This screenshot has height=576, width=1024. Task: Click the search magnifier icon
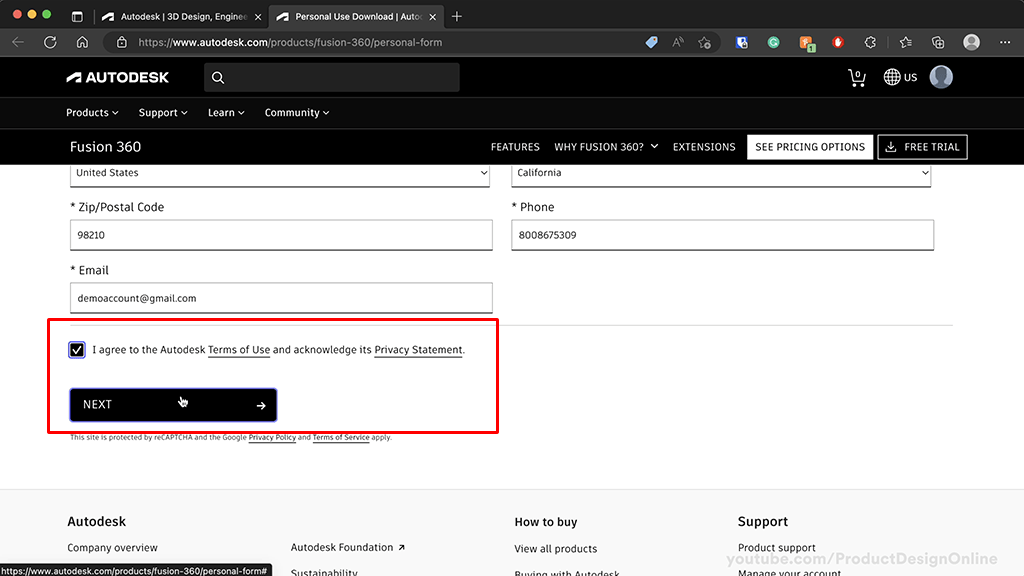coord(218,78)
